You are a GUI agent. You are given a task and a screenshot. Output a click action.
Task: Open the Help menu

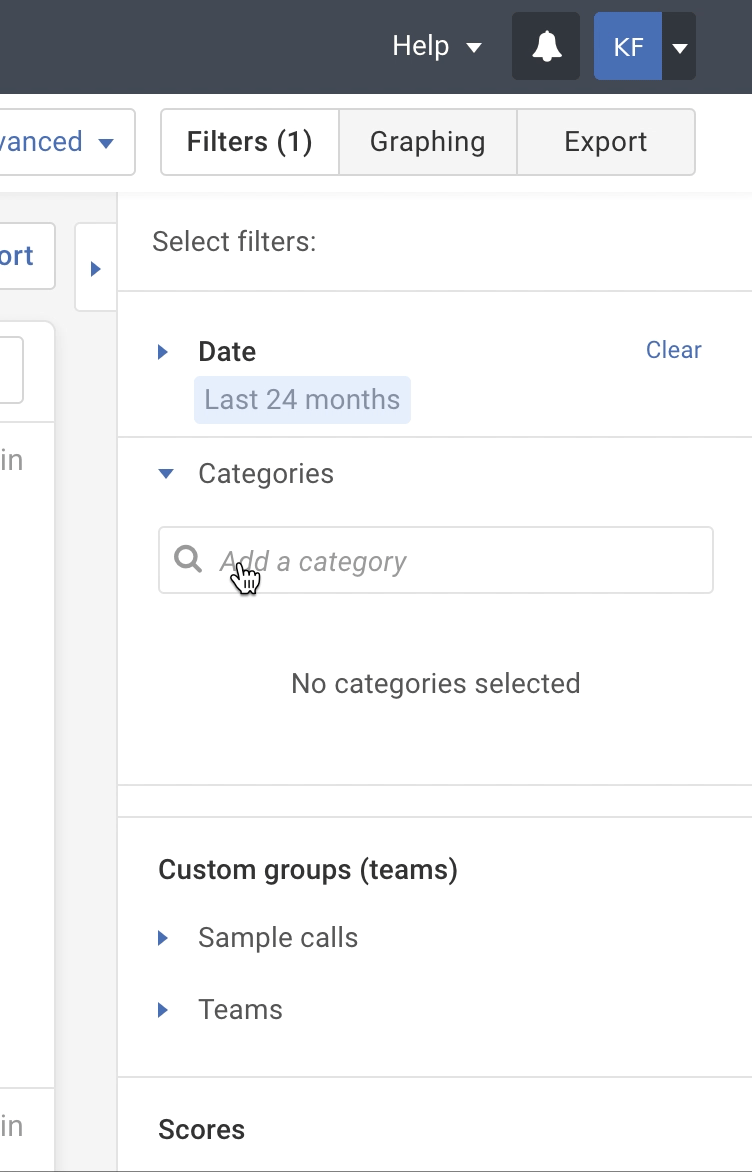[437, 46]
